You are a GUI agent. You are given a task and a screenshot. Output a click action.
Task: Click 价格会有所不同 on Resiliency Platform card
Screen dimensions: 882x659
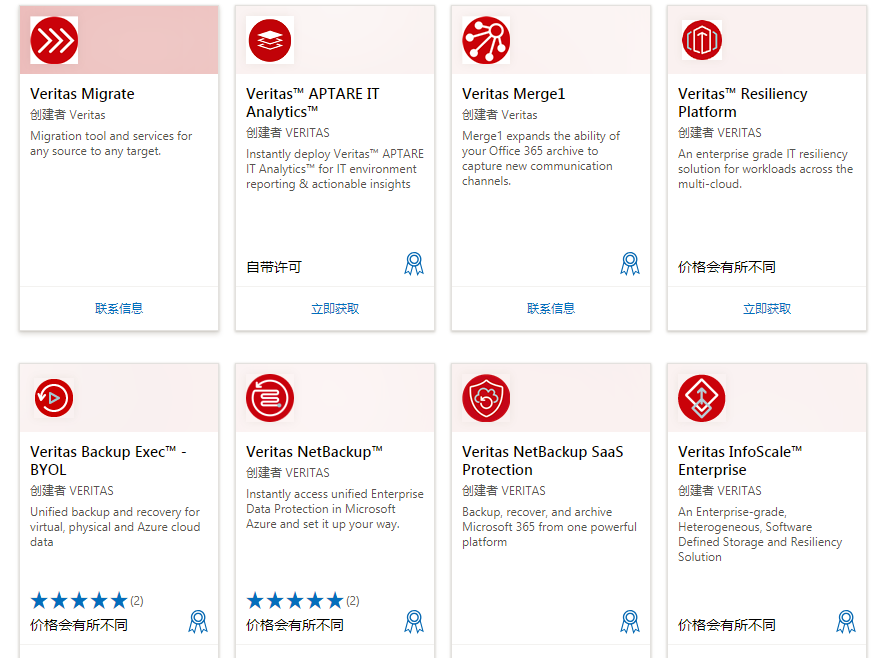[x=727, y=267]
